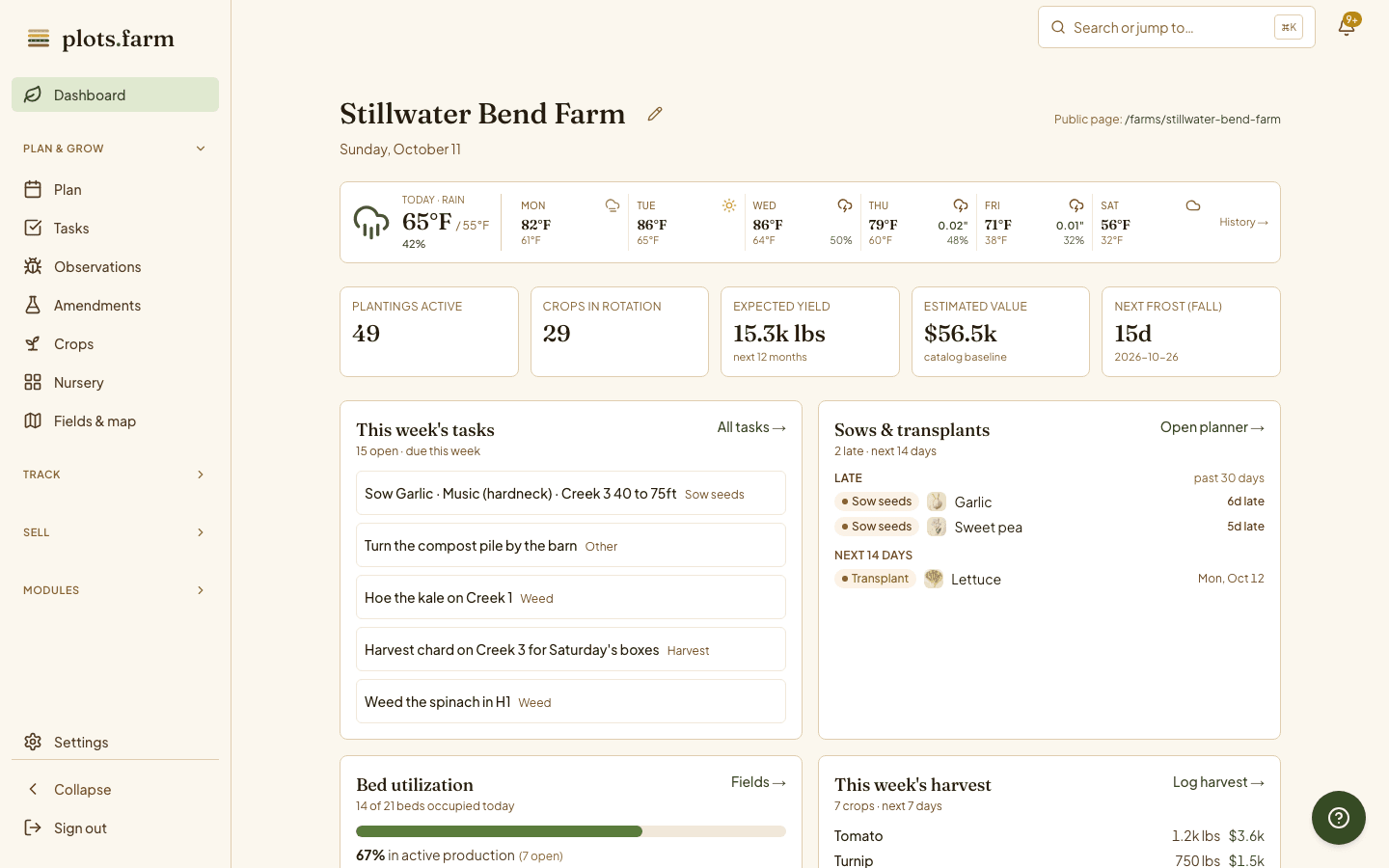Open the Hoe the kale task
The width and height of the screenshot is (1389, 868).
click(571, 597)
